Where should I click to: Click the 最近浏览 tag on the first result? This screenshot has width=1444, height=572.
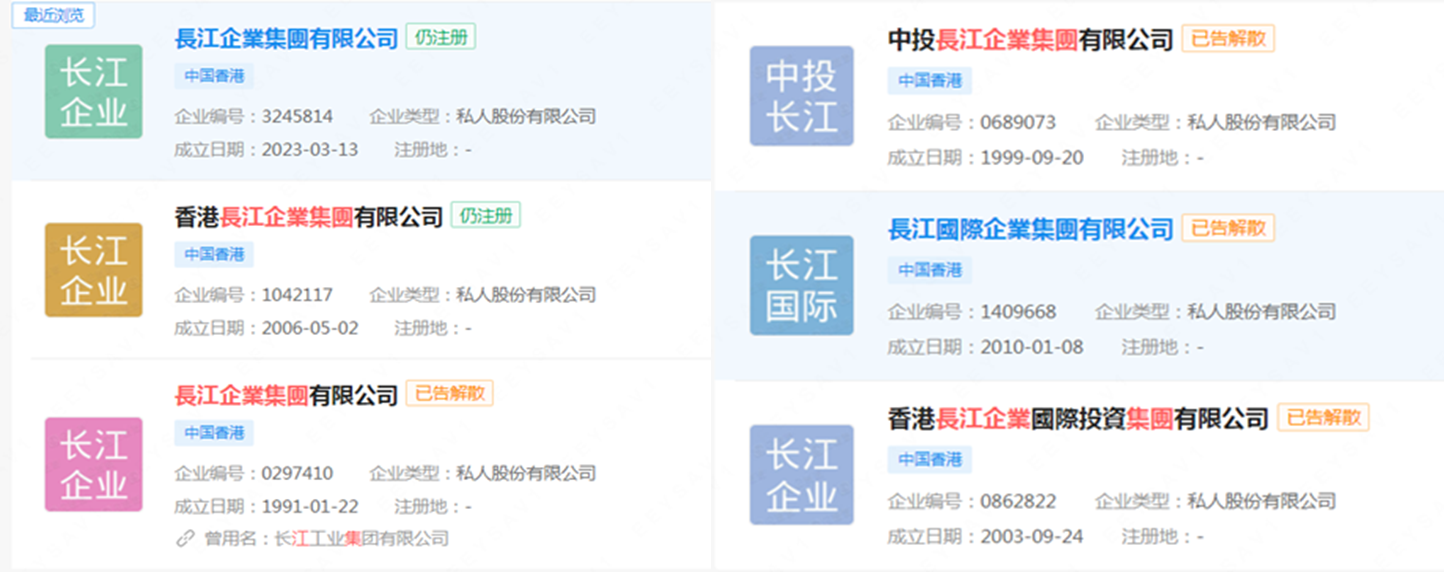[53, 15]
